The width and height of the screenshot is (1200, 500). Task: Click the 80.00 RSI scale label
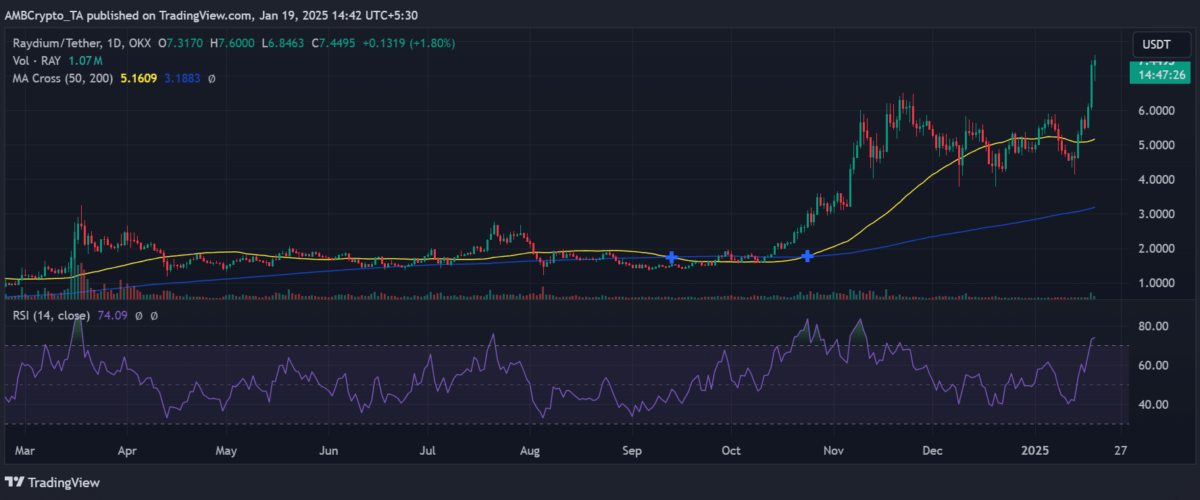pyautogui.click(x=1157, y=326)
